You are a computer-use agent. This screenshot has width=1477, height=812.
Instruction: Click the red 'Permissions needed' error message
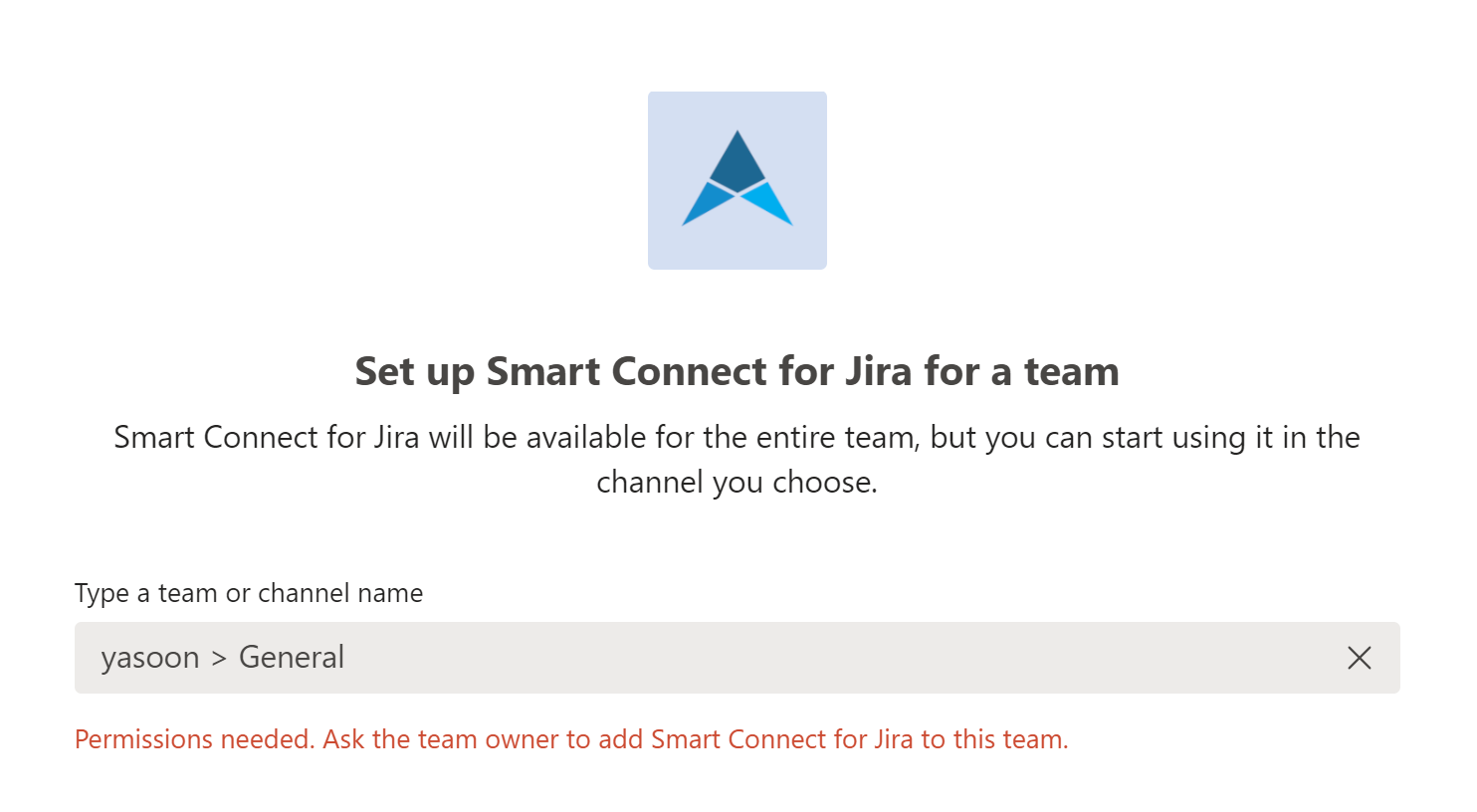click(x=570, y=739)
